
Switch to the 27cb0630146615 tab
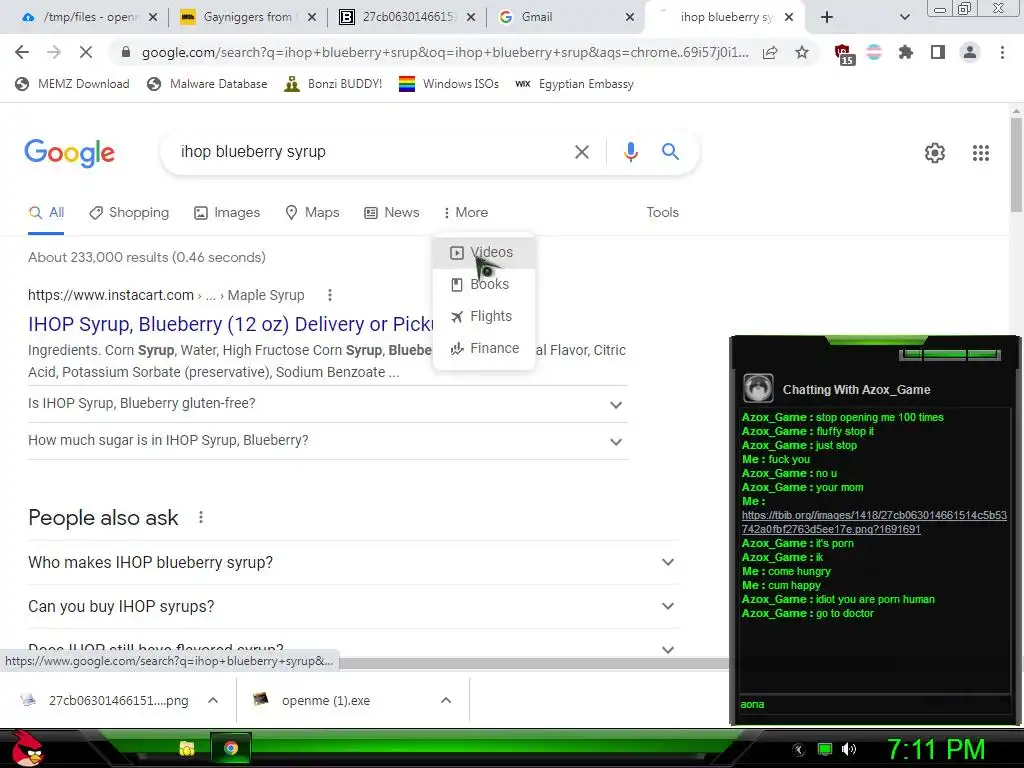point(408,17)
